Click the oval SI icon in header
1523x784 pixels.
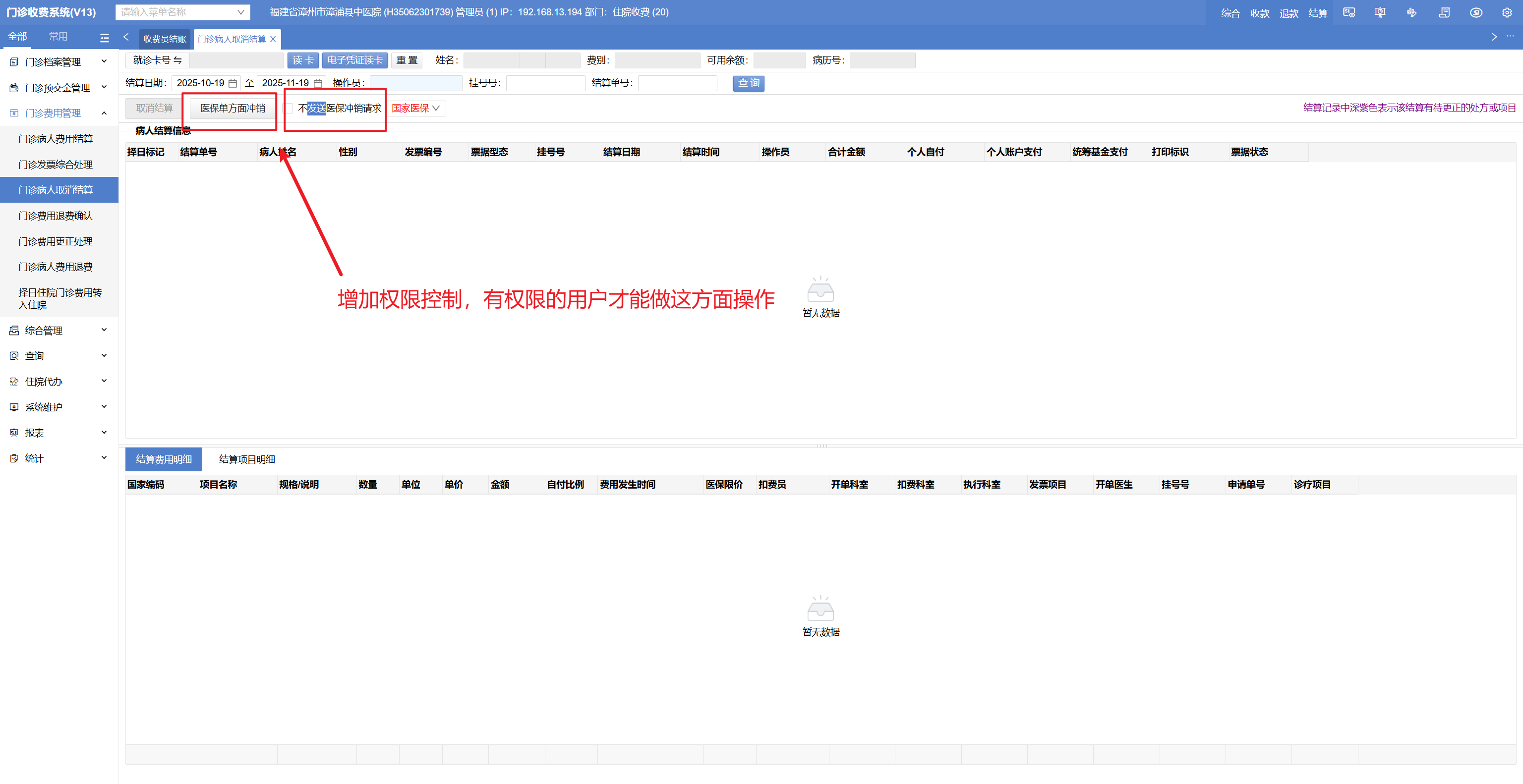click(1476, 12)
